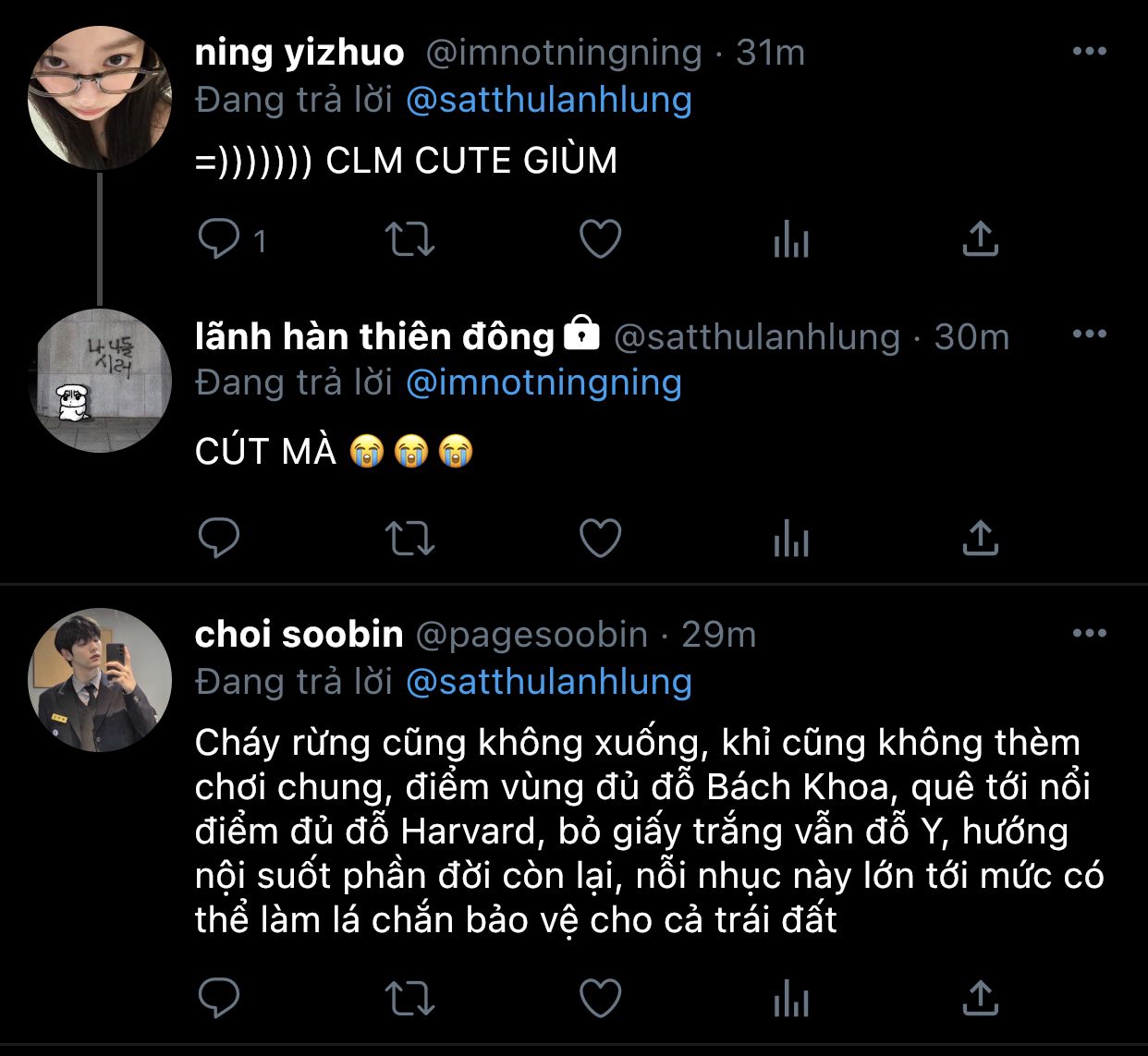Open more options on choi soobin's tweet
Screen dimensions: 1148x1056
point(1089,634)
